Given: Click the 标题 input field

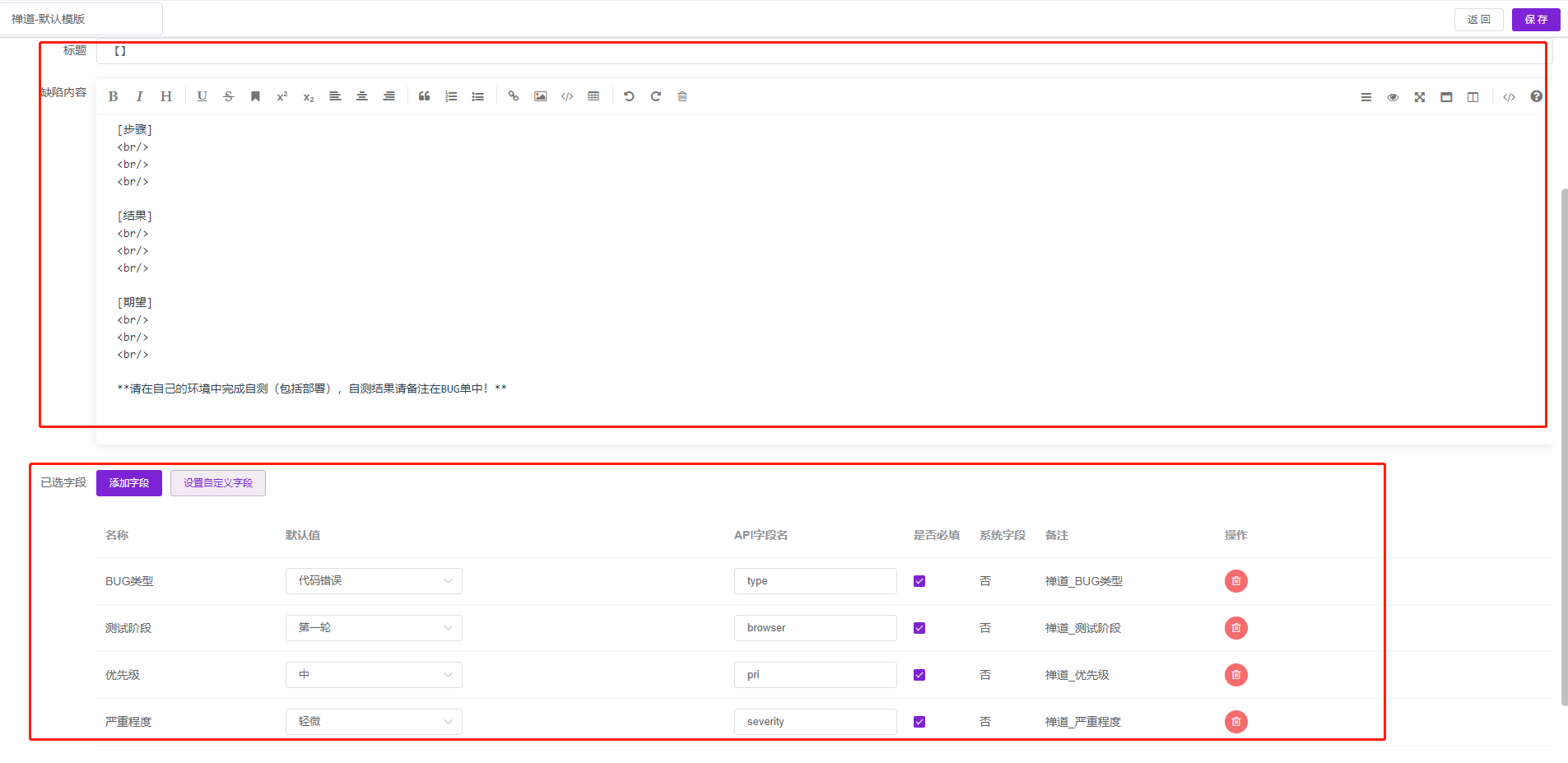Looking at the screenshot, I should tap(824, 51).
